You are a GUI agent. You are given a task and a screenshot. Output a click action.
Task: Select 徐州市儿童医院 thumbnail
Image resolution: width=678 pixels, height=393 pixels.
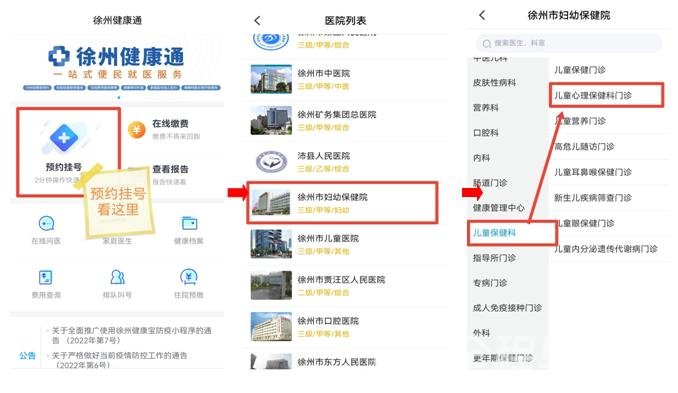pos(271,244)
